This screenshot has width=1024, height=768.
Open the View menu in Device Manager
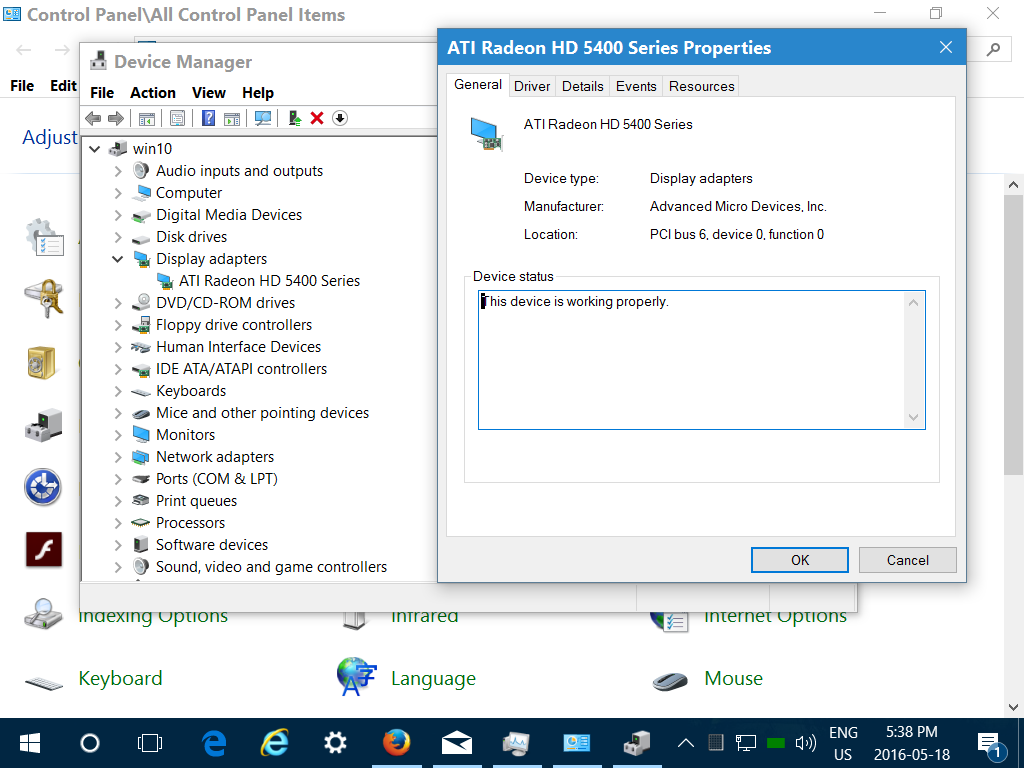point(209,93)
